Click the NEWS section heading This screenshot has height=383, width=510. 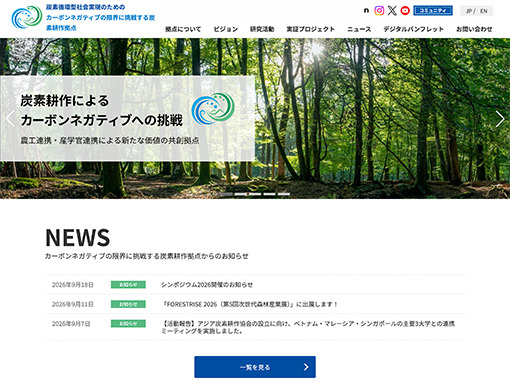point(77,238)
